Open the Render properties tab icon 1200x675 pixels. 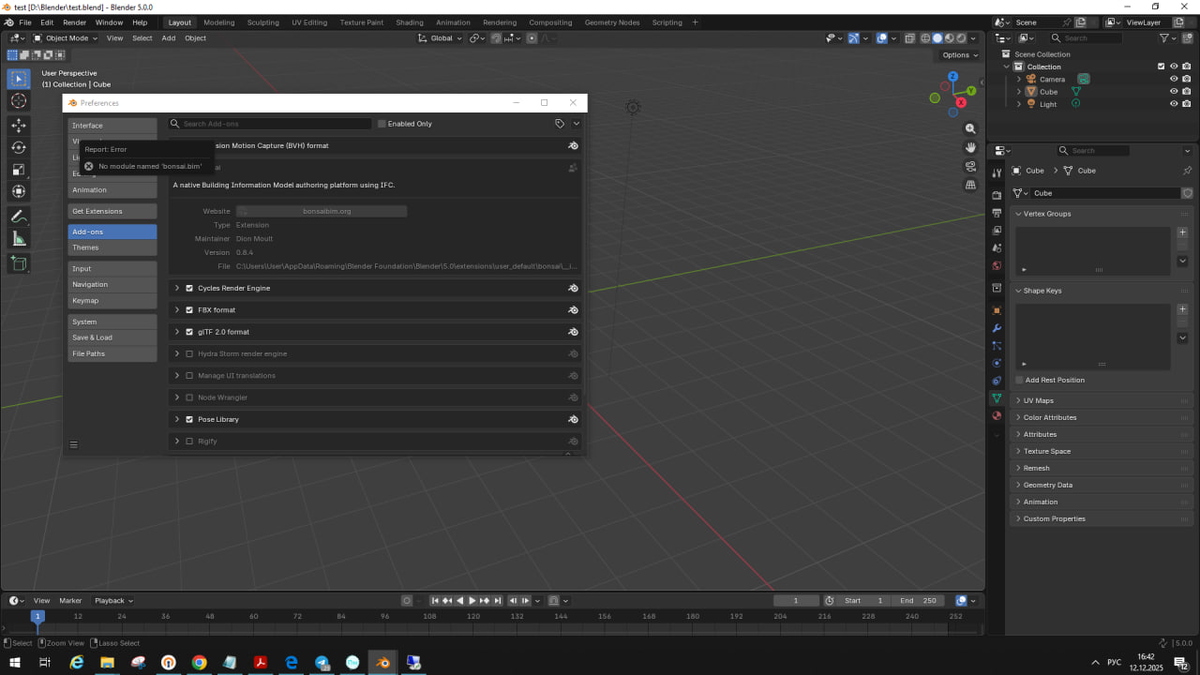point(997,196)
